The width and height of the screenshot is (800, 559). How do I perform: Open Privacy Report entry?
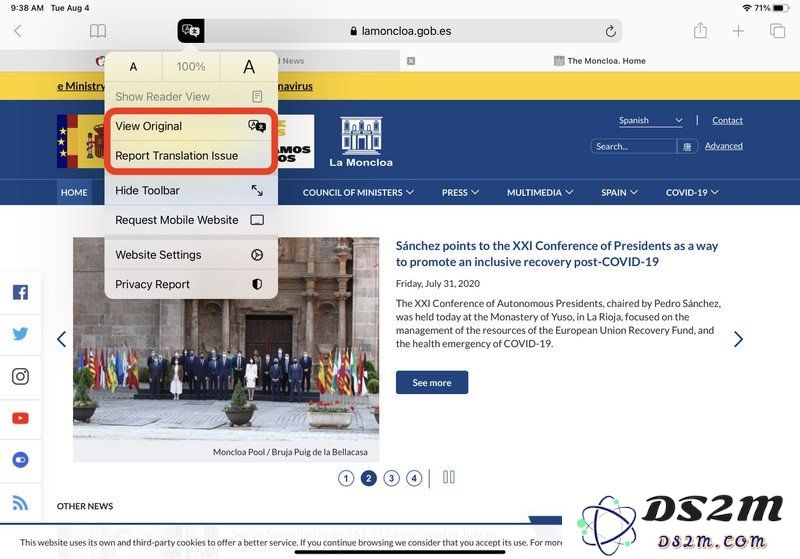pyautogui.click(x=191, y=284)
